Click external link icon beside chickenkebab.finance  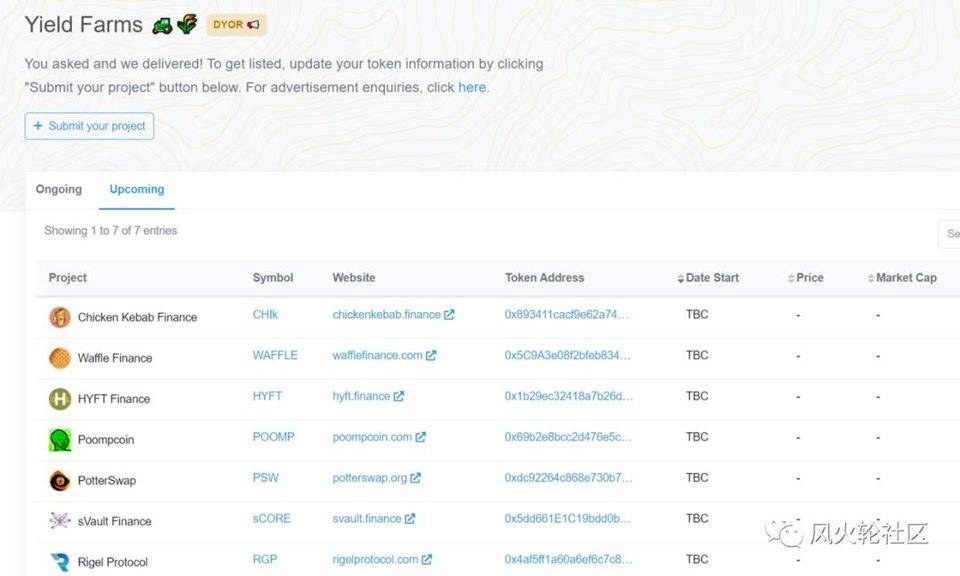pos(449,314)
